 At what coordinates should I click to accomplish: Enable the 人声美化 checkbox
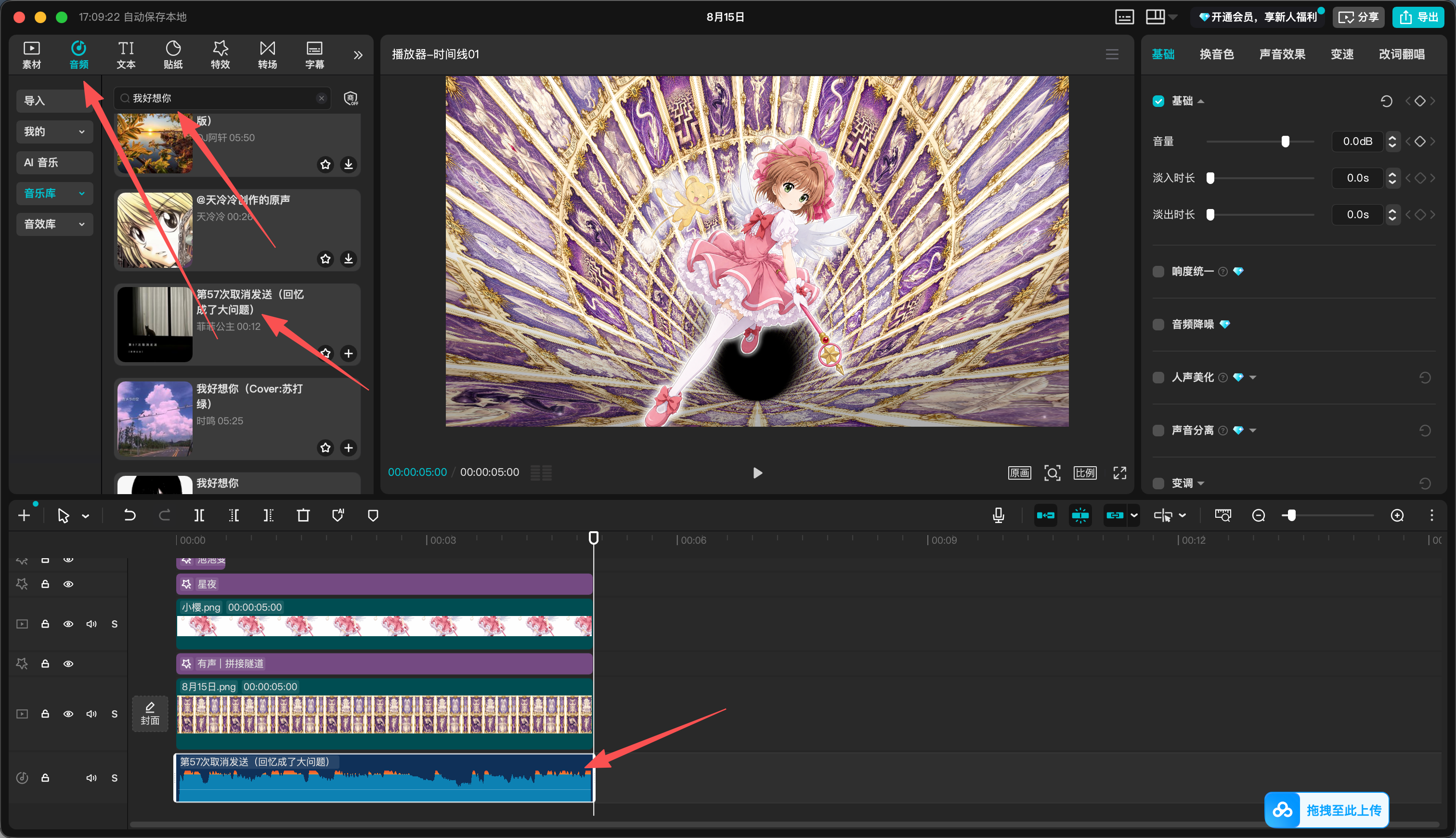coord(1158,377)
